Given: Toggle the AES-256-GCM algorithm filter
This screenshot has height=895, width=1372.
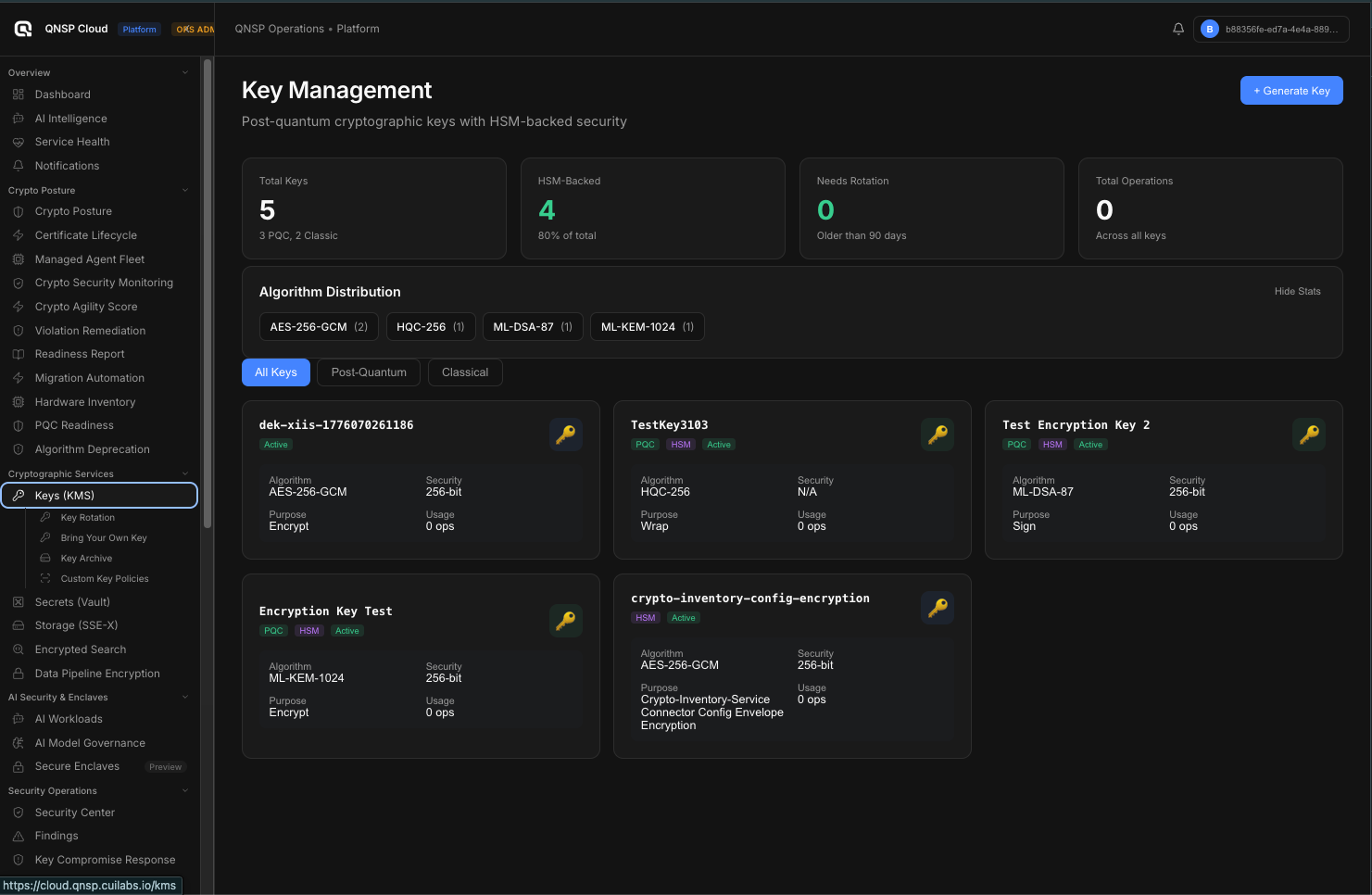Looking at the screenshot, I should tap(319, 326).
